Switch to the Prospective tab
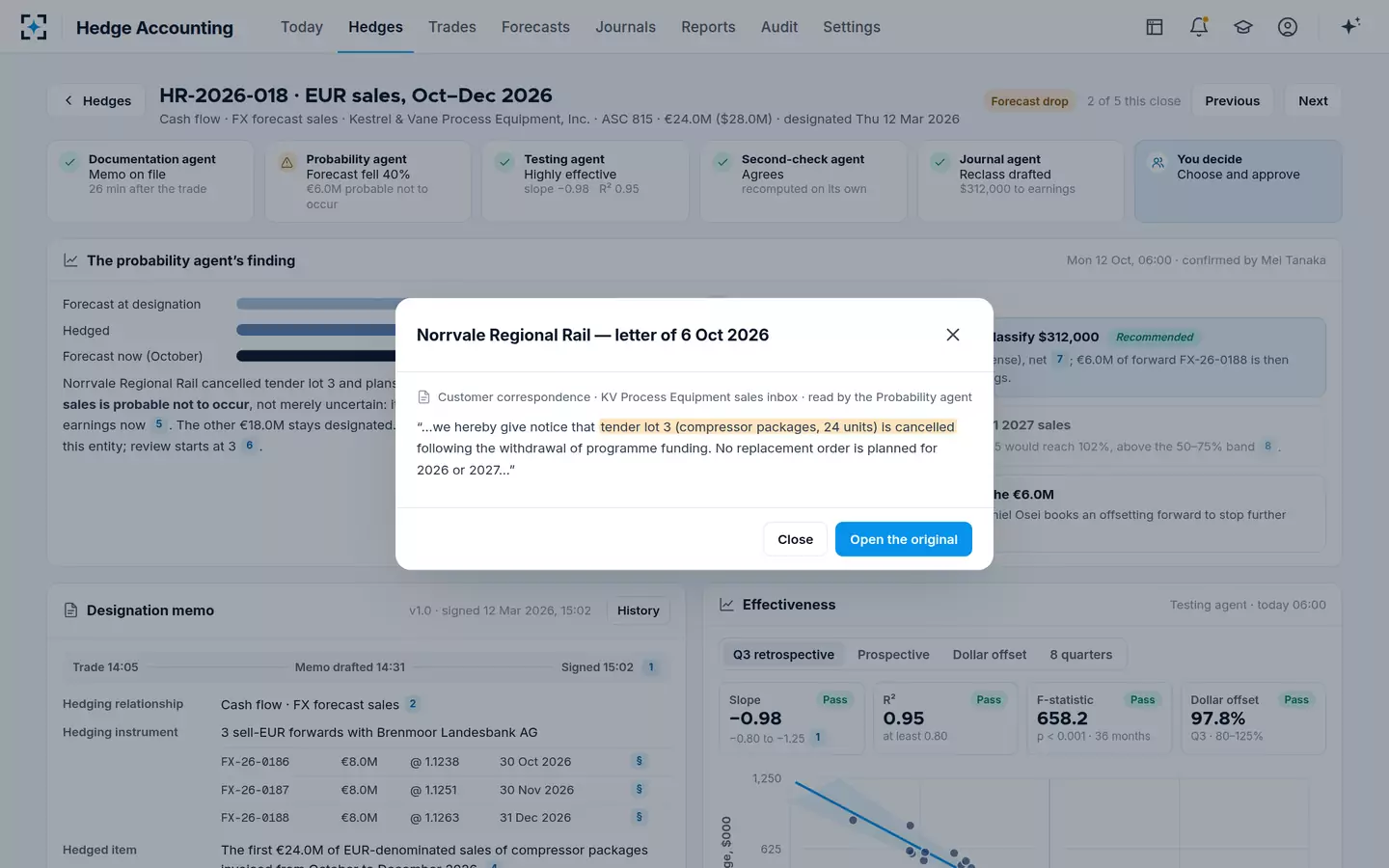The width and height of the screenshot is (1389, 868). tap(893, 655)
